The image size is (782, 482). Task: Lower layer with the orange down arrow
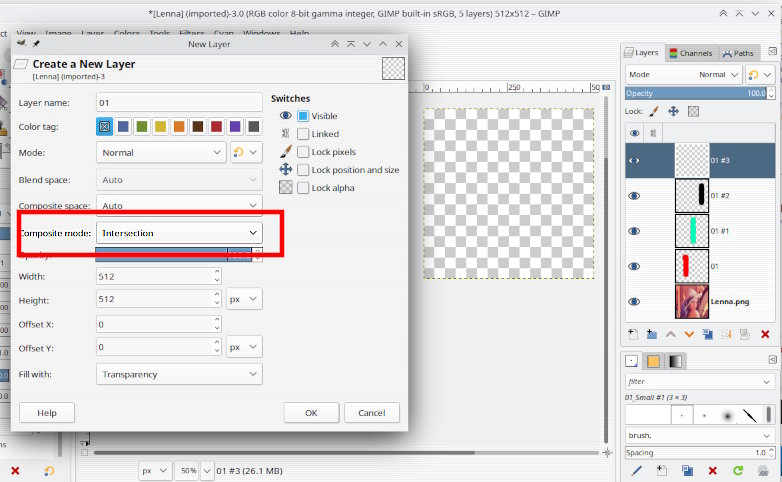point(689,334)
